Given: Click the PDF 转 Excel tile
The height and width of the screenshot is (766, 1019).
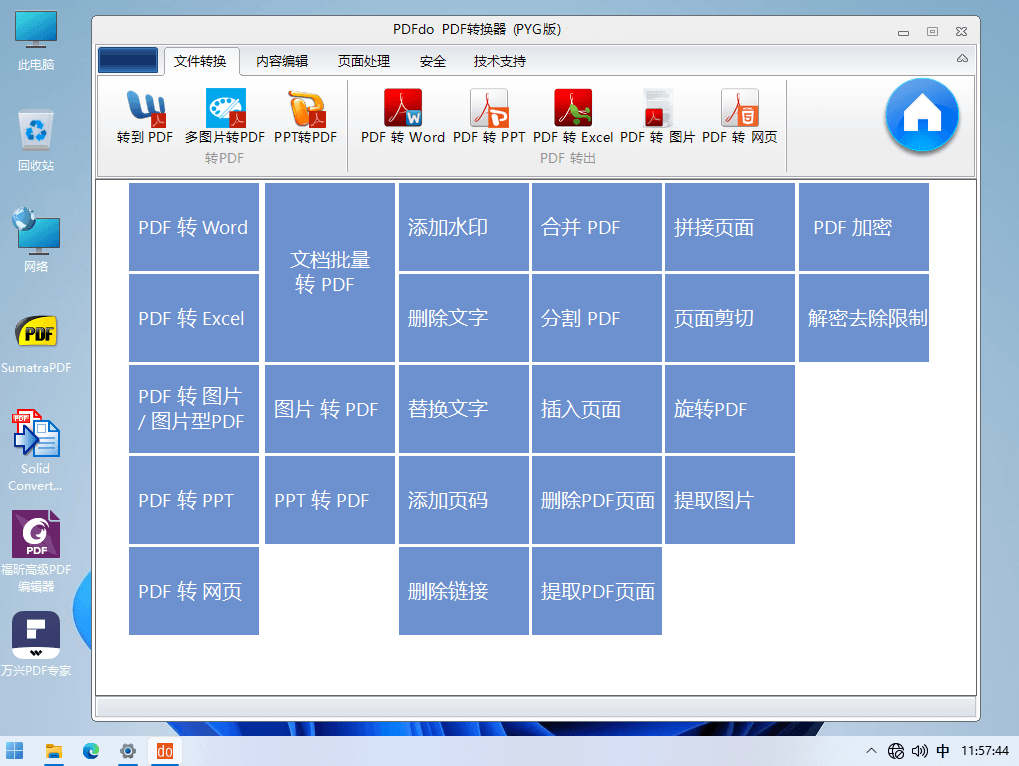Looking at the screenshot, I should (194, 318).
